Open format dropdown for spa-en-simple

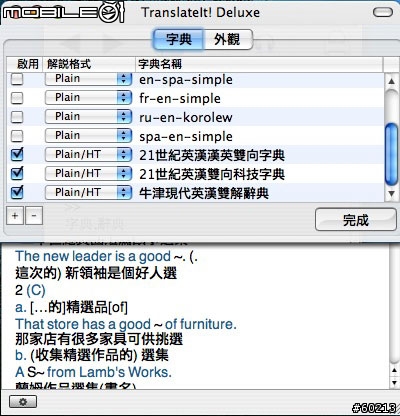88,136
